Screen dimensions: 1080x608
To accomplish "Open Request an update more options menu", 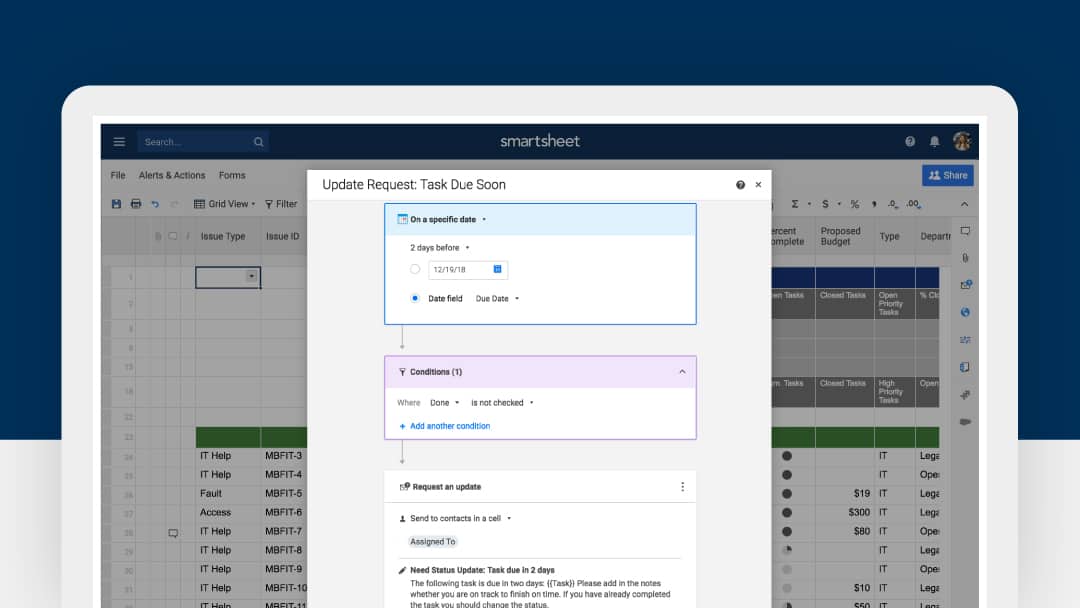I will [x=683, y=487].
